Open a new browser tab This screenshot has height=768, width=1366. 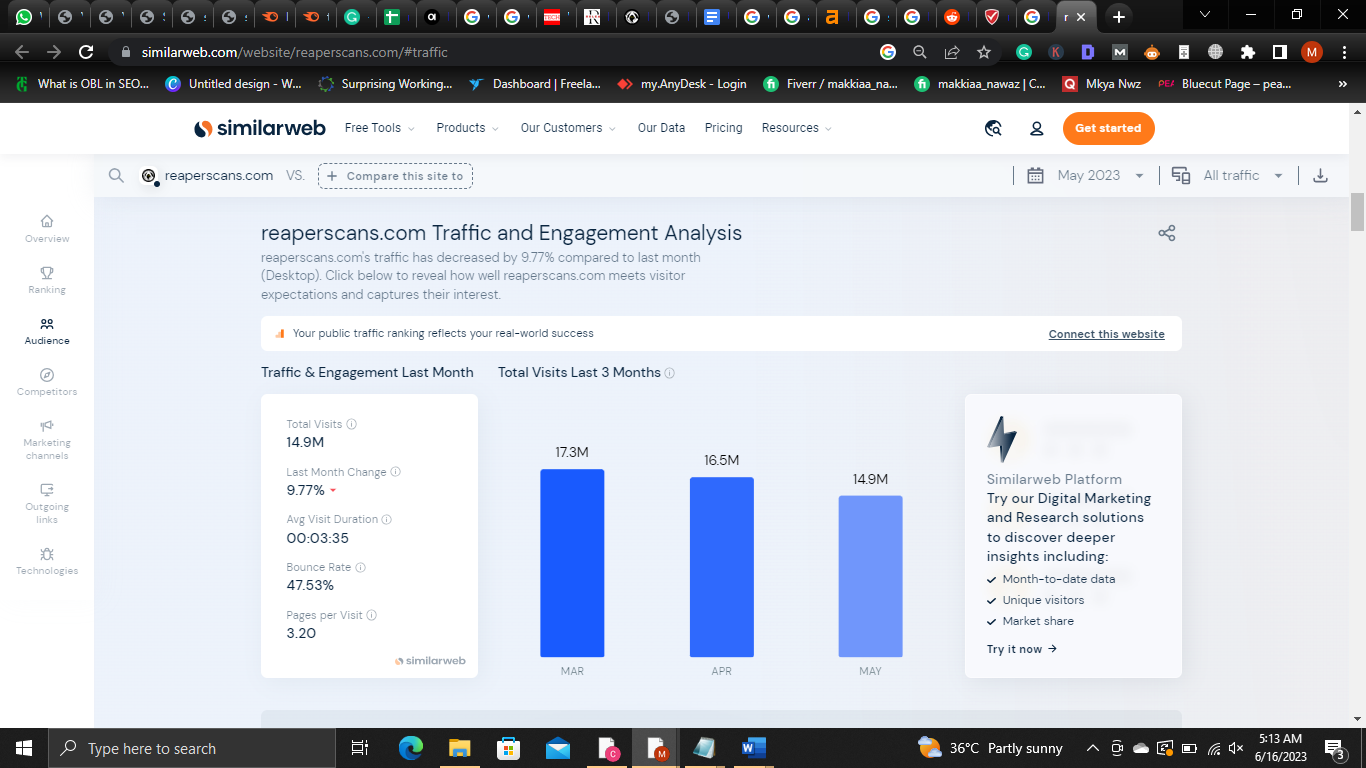tap(1119, 17)
